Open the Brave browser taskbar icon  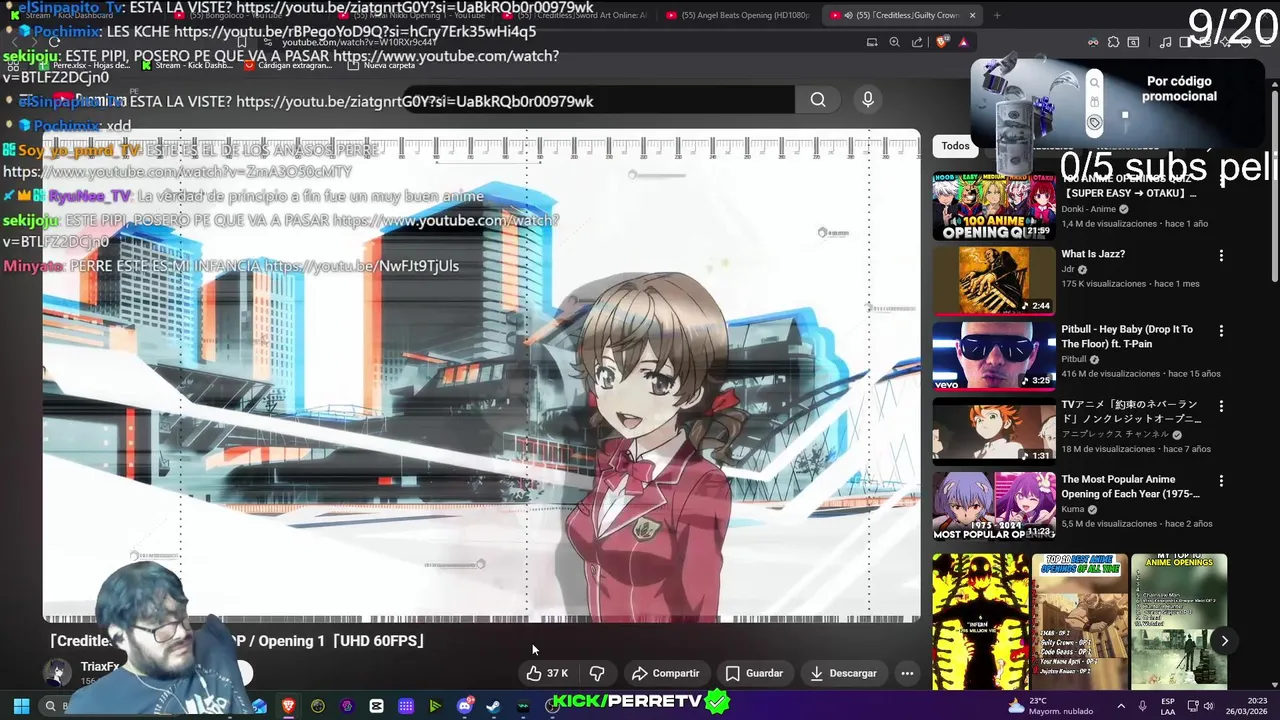(x=289, y=706)
